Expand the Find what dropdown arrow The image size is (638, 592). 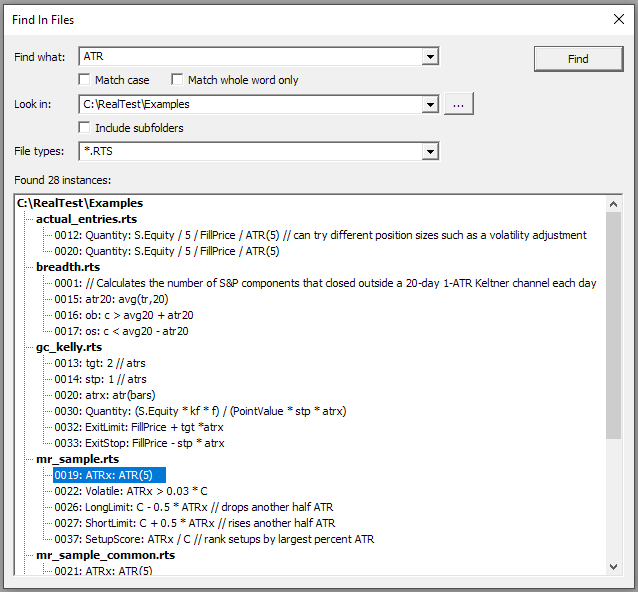(430, 57)
